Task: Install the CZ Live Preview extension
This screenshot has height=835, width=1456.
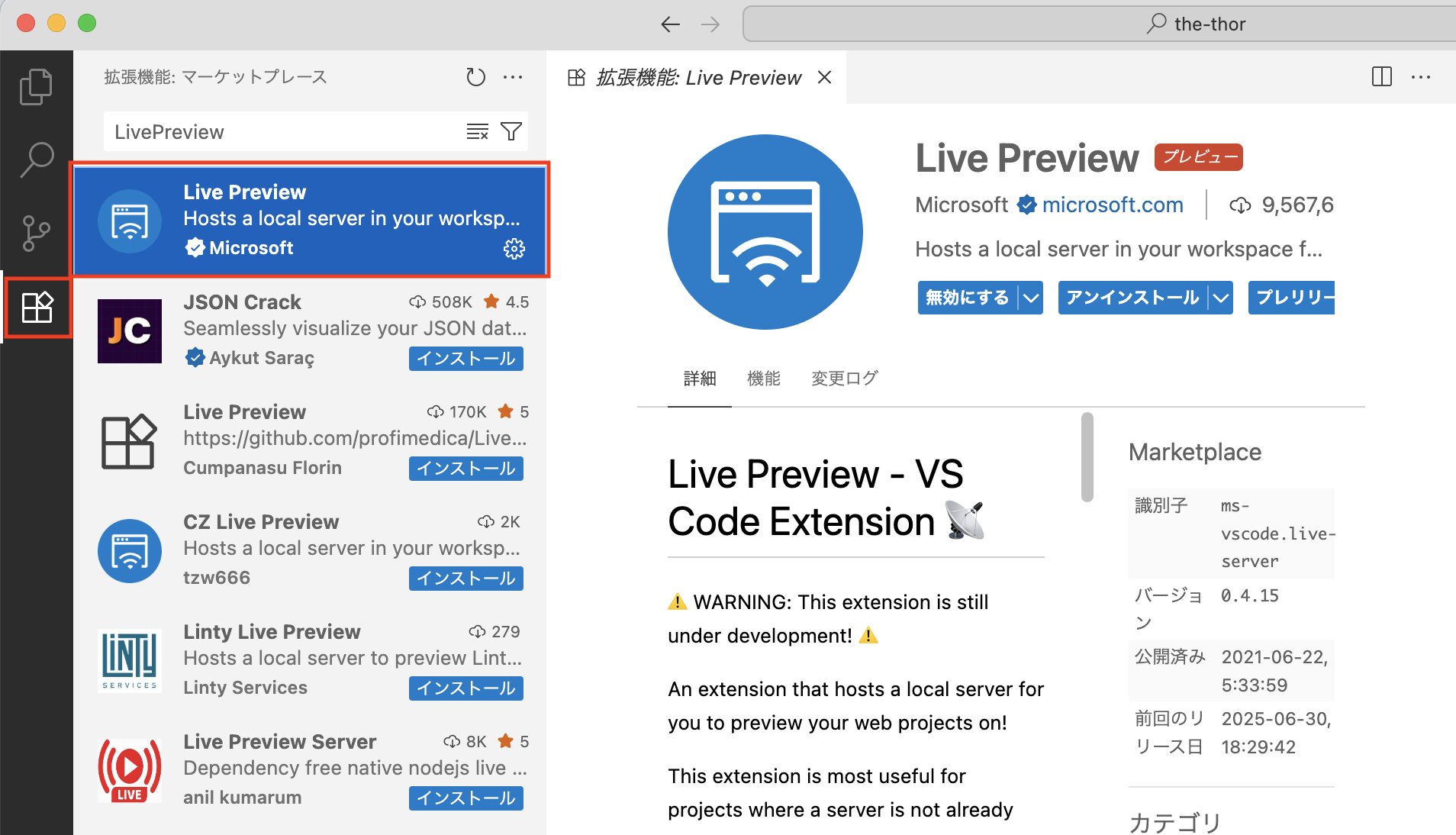Action: (x=466, y=579)
